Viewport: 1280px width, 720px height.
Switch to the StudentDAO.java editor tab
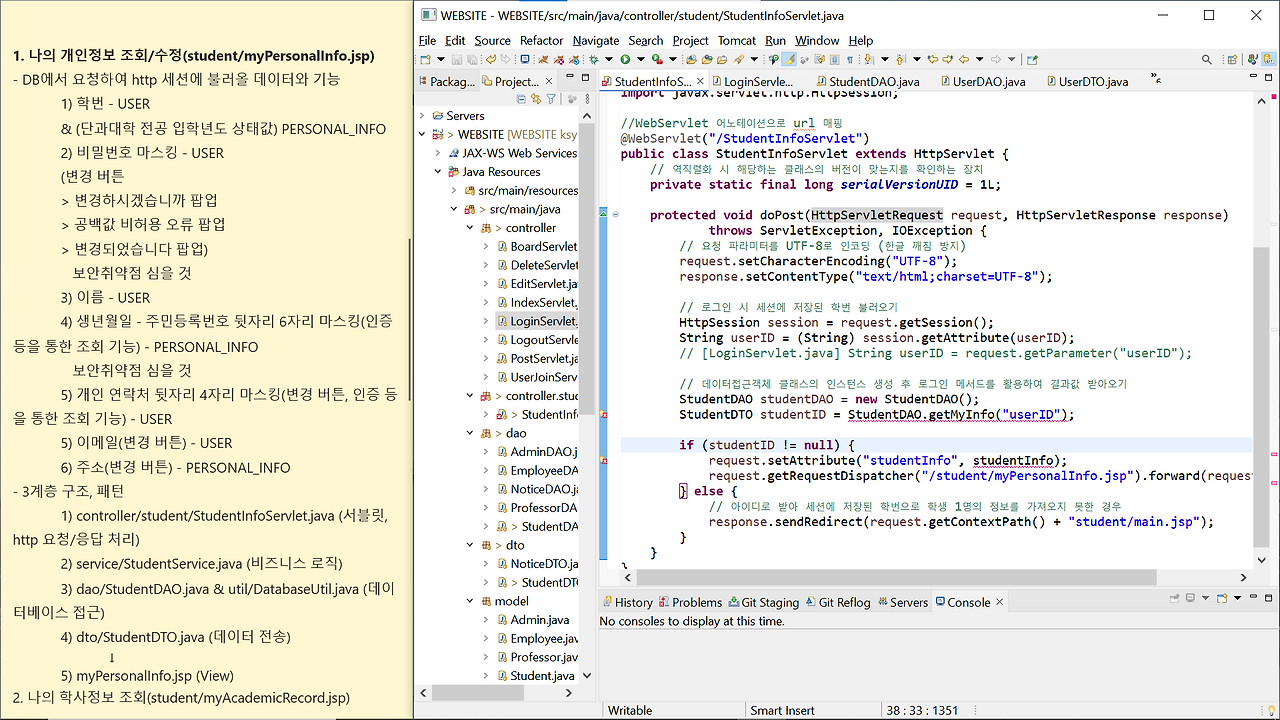pos(865,82)
